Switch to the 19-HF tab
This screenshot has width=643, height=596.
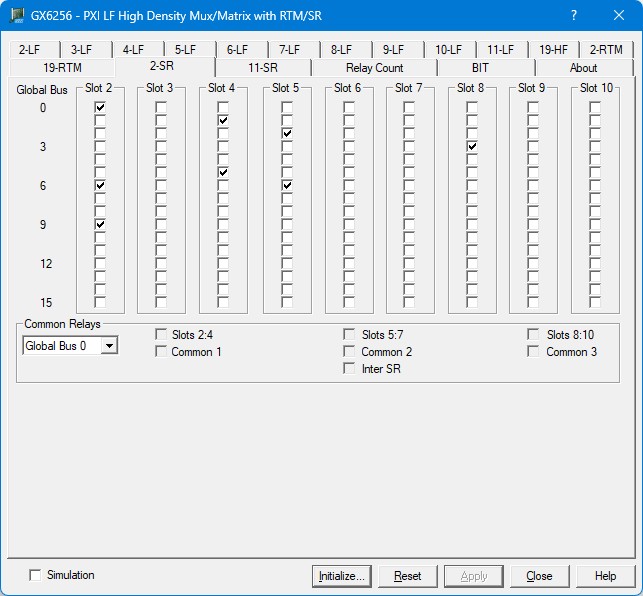tap(553, 50)
